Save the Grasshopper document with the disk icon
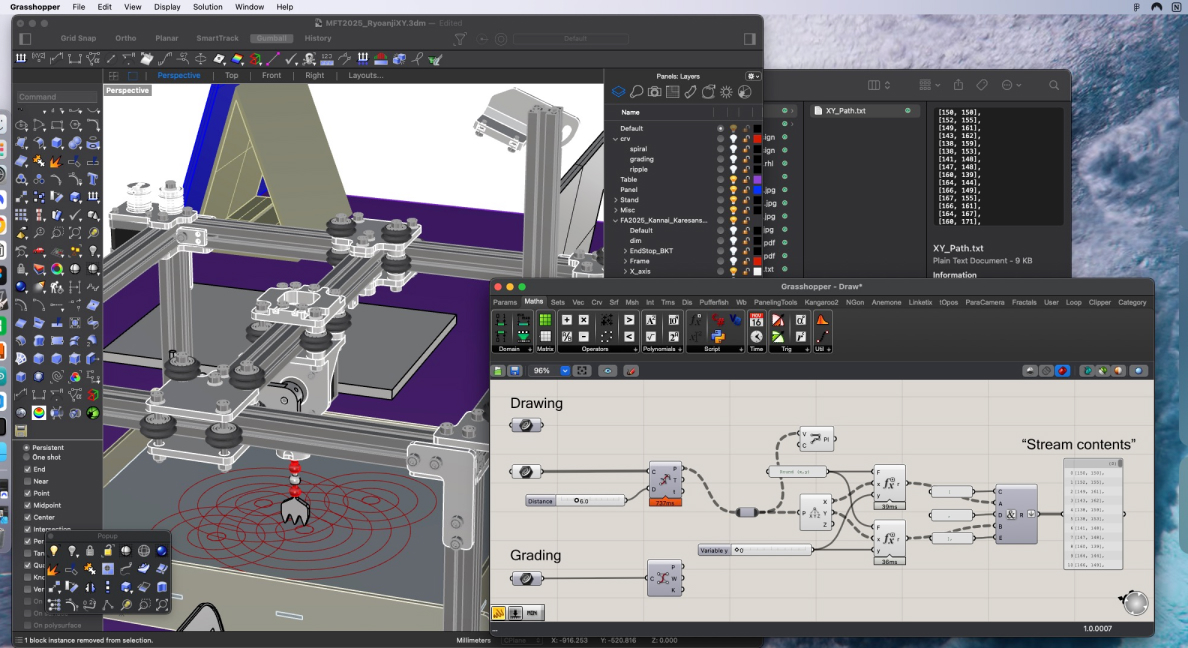 [515, 371]
